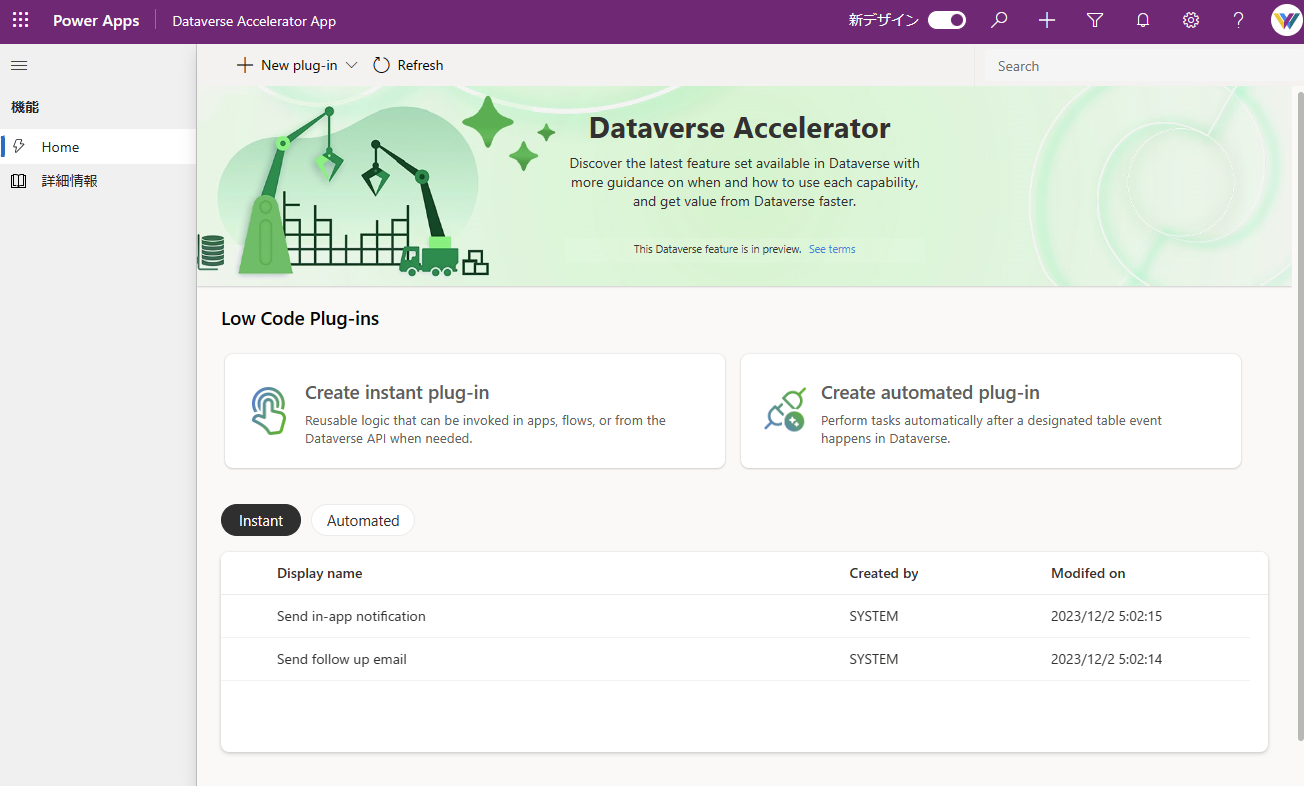
Task: Select the Automated filter pill
Action: pyautogui.click(x=362, y=520)
